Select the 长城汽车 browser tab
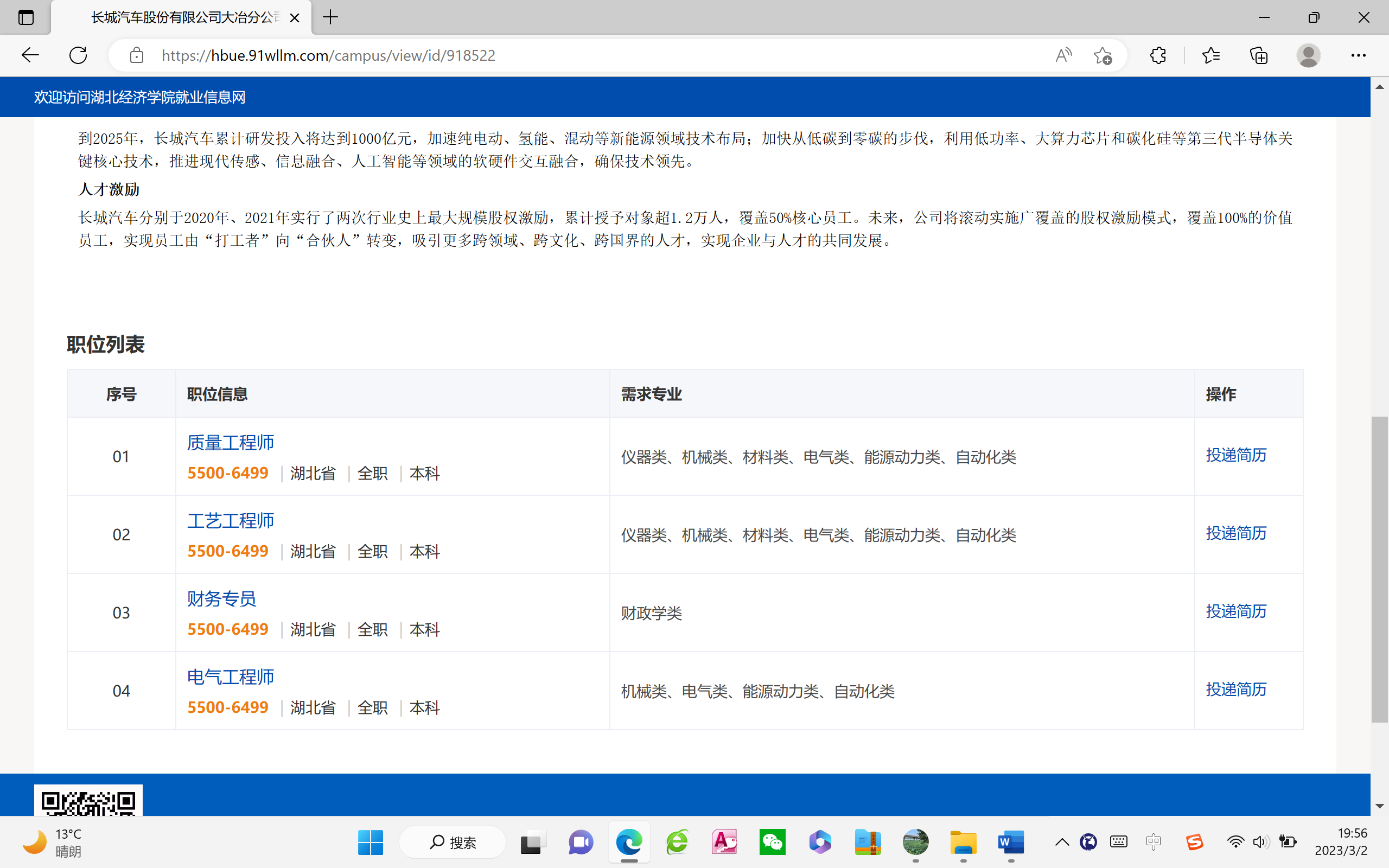The image size is (1389, 868). tap(184, 17)
